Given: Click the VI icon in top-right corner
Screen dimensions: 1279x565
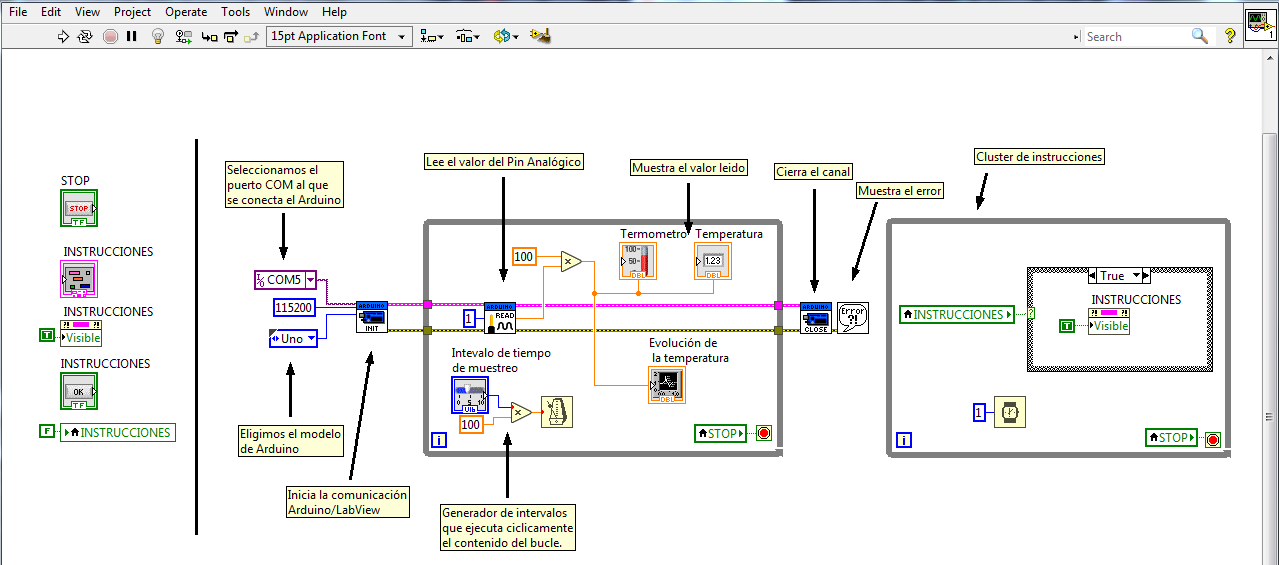Looking at the screenshot, I should pos(1260,23).
